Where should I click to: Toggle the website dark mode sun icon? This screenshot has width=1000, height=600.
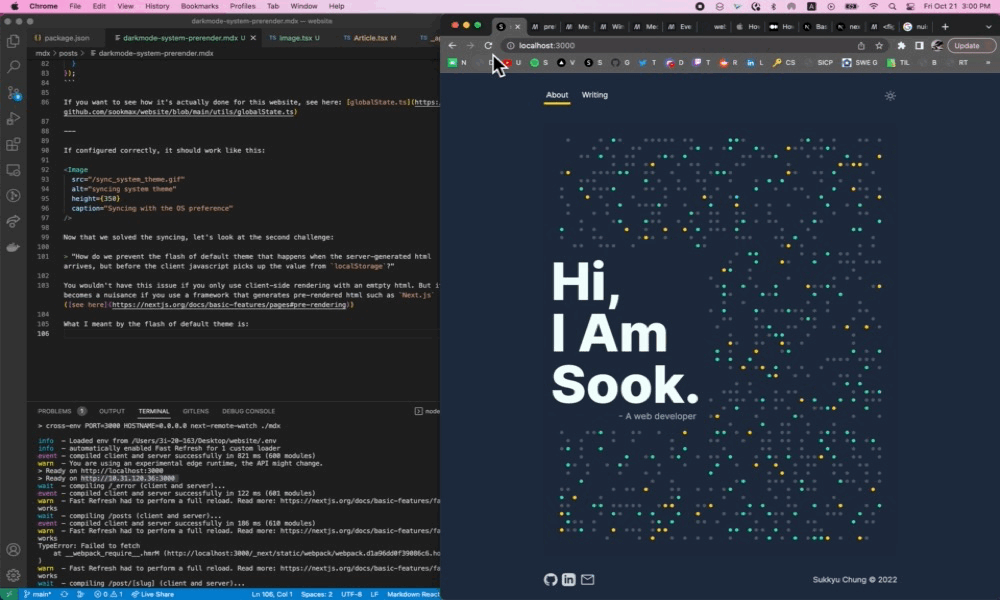point(890,96)
